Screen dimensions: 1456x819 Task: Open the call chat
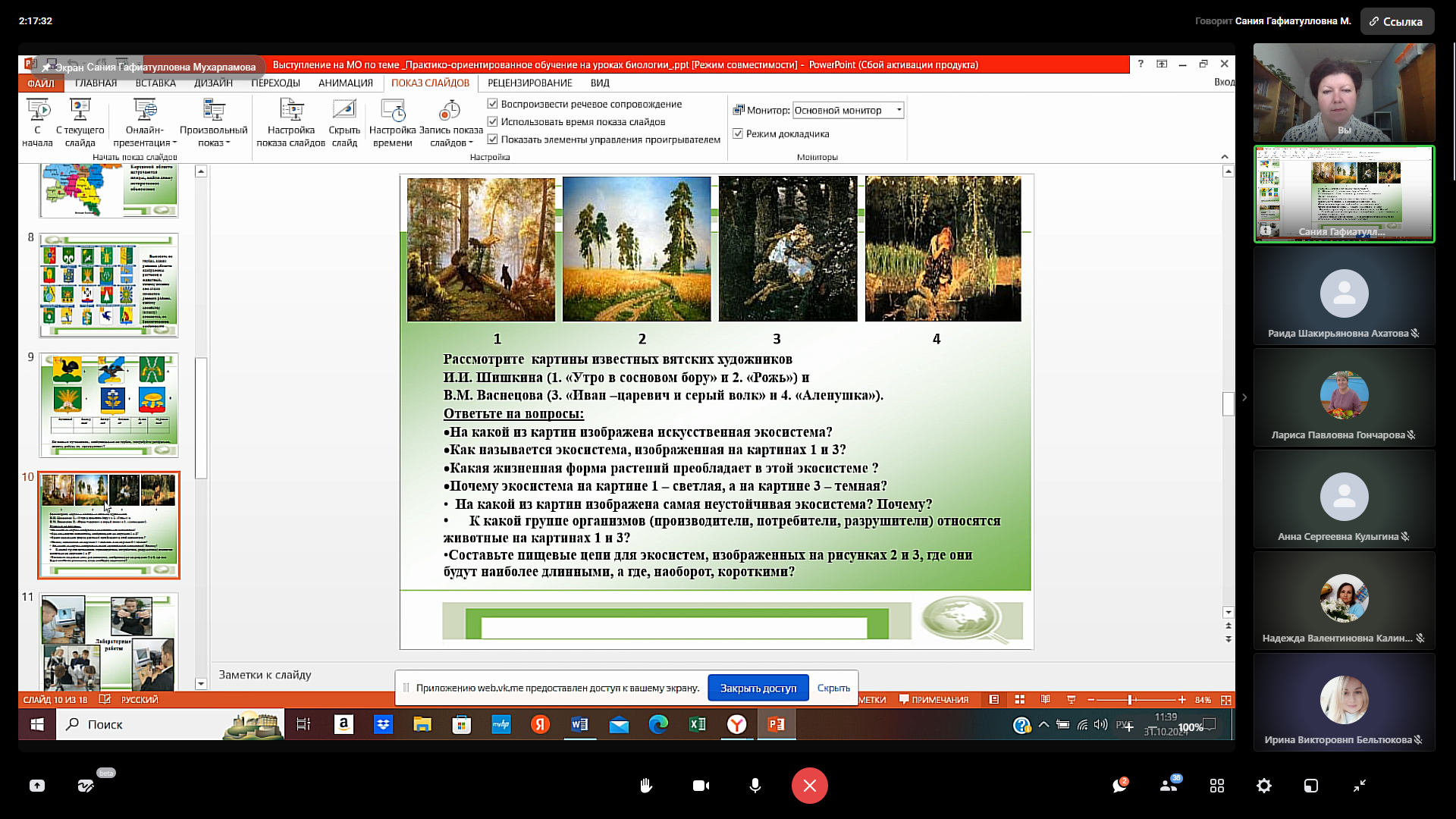[x=1119, y=786]
